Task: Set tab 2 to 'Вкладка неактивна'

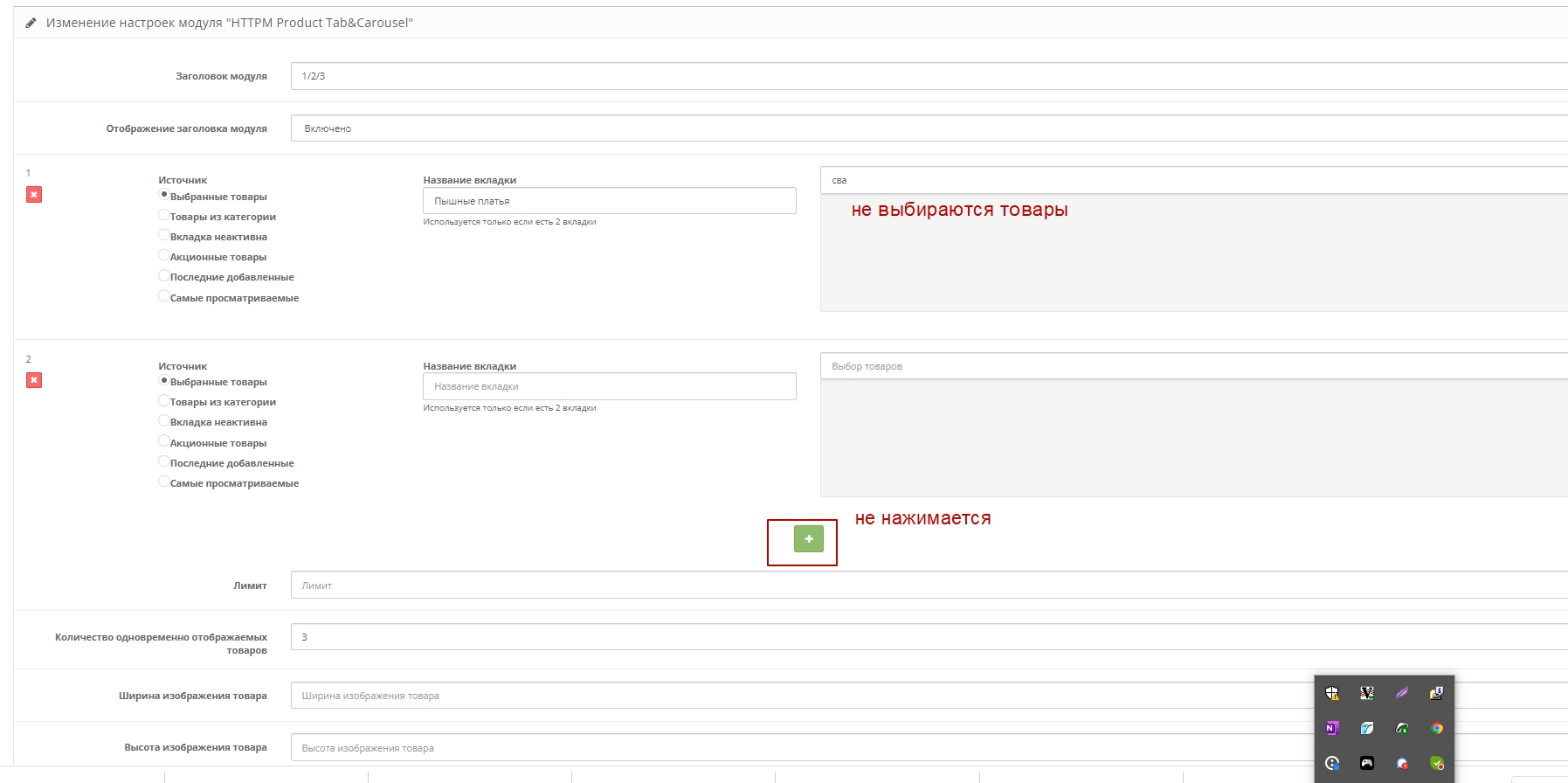Action: 164,421
